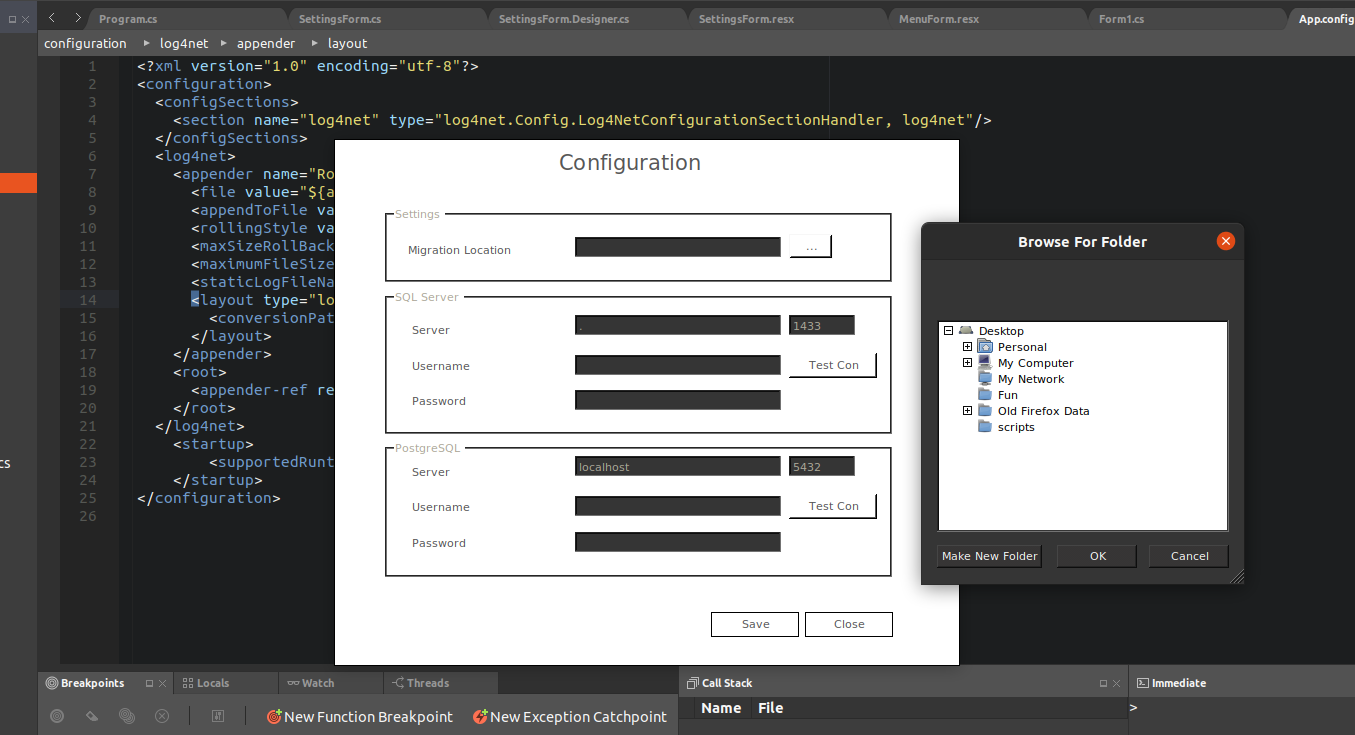
Task: Collapse the Desktop tree node
Action: click(948, 330)
